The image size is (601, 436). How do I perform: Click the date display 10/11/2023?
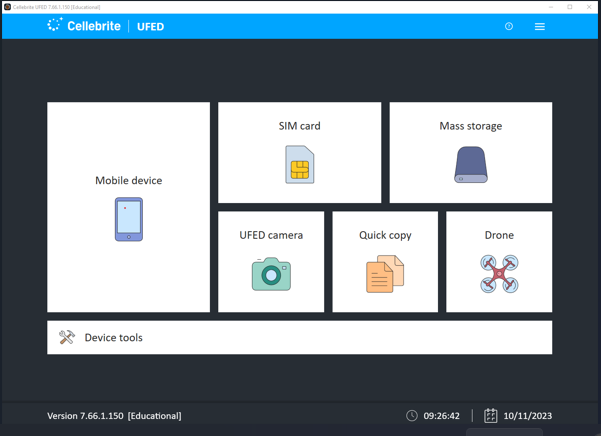click(528, 416)
